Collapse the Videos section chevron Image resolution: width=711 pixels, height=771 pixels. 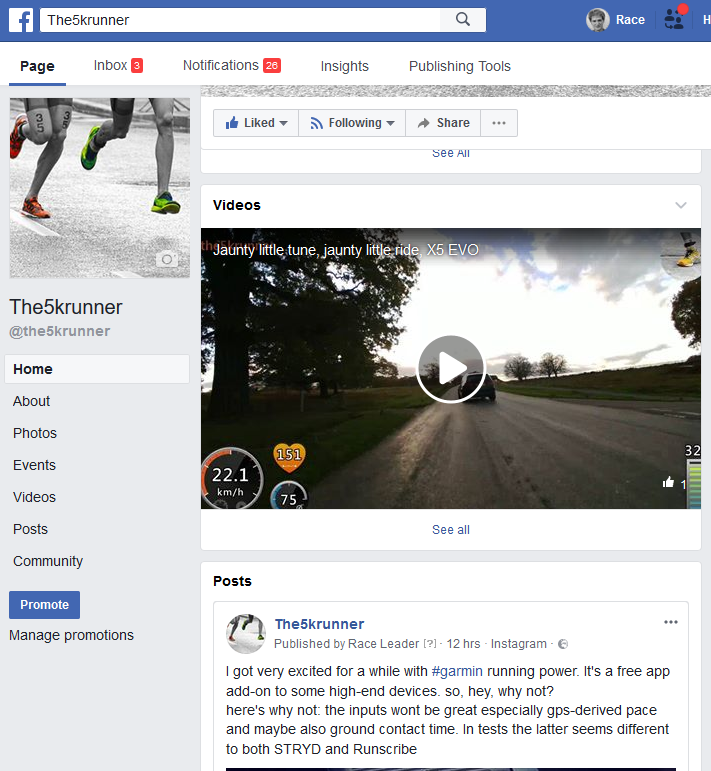[681, 205]
